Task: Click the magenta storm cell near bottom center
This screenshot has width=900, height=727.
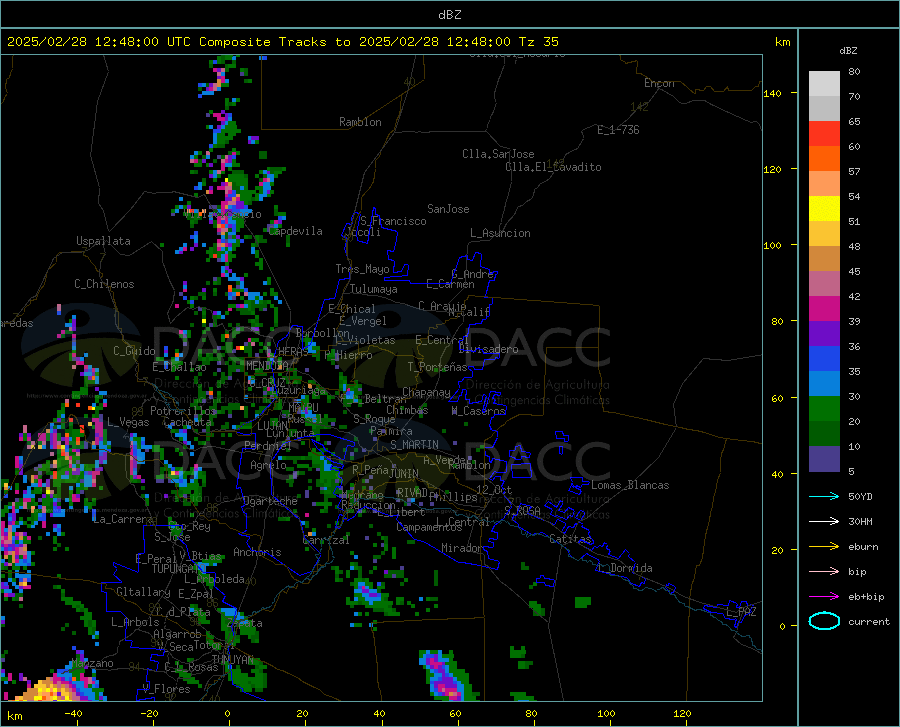Action: [445, 677]
